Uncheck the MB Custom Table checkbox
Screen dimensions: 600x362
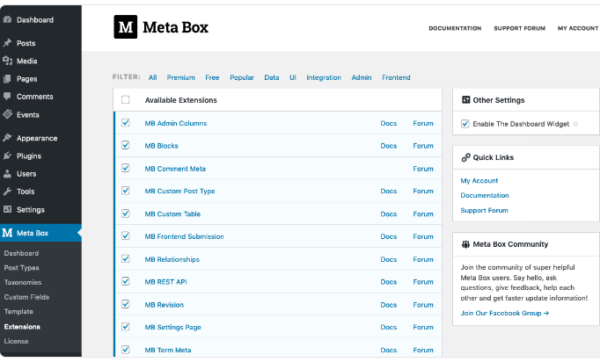point(126,214)
